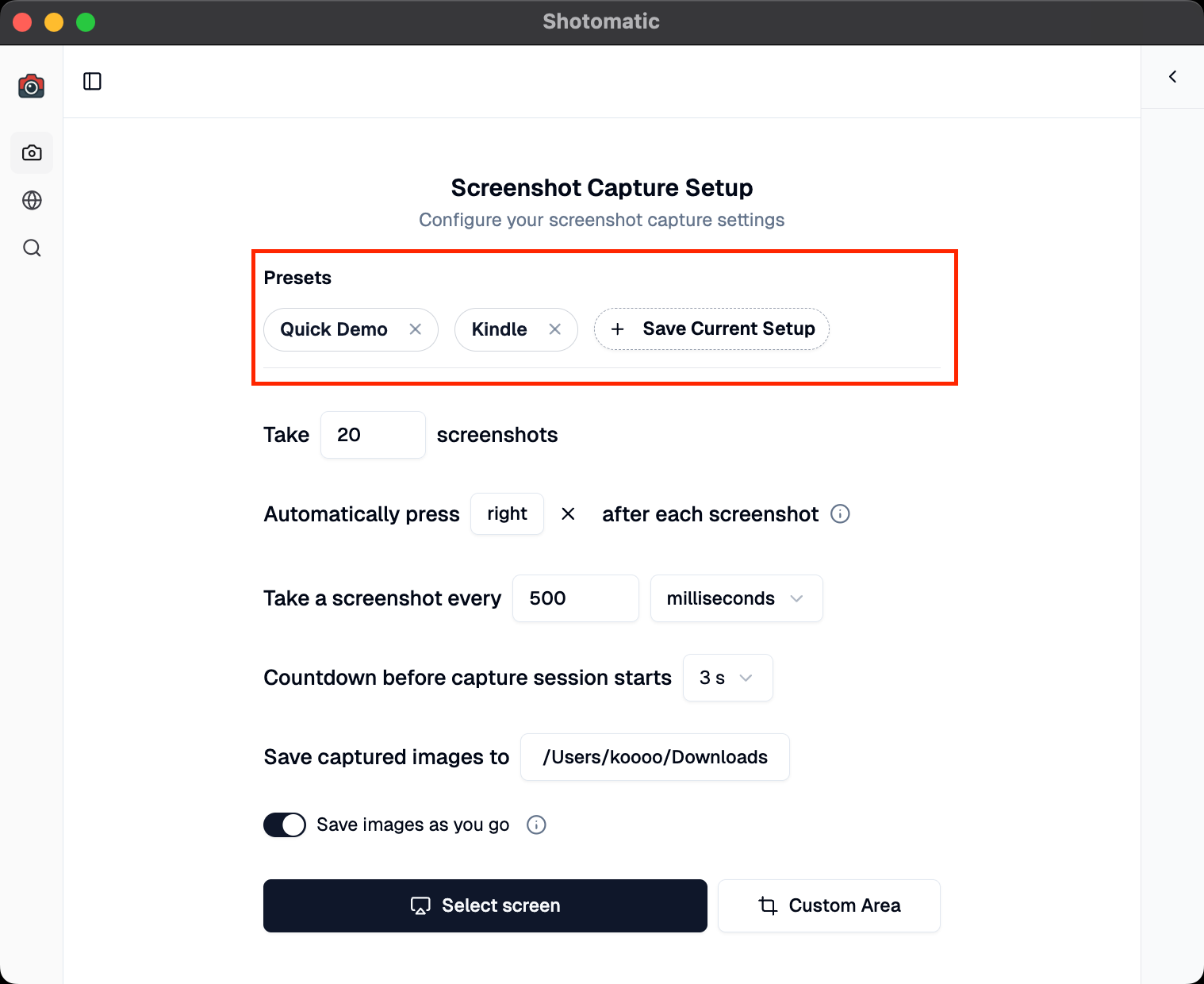Click the Shotomatic camera logo
1204x984 pixels.
pos(31,86)
